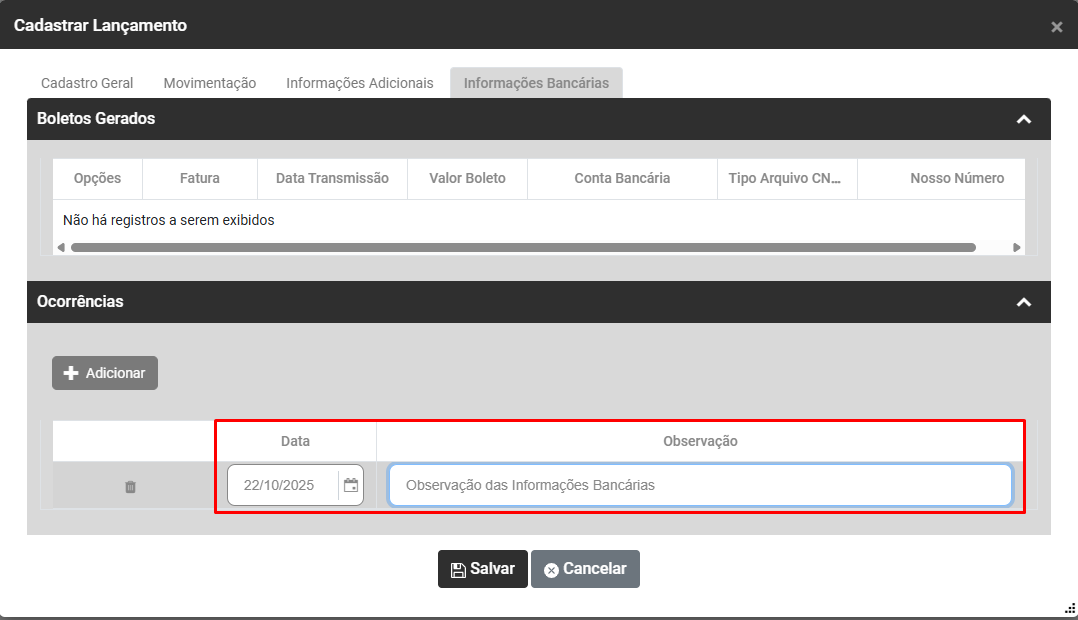Viewport: 1078px width, 620px height.
Task: Open the Movimentação tab
Action: 210,83
